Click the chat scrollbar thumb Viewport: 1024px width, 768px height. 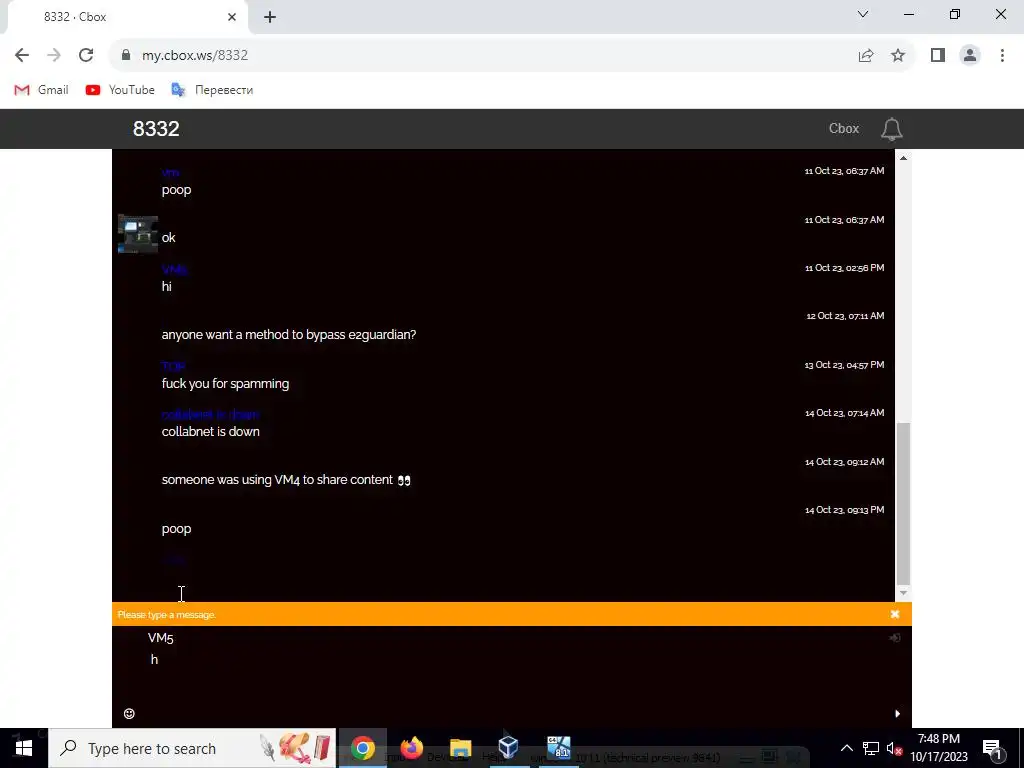(x=903, y=504)
